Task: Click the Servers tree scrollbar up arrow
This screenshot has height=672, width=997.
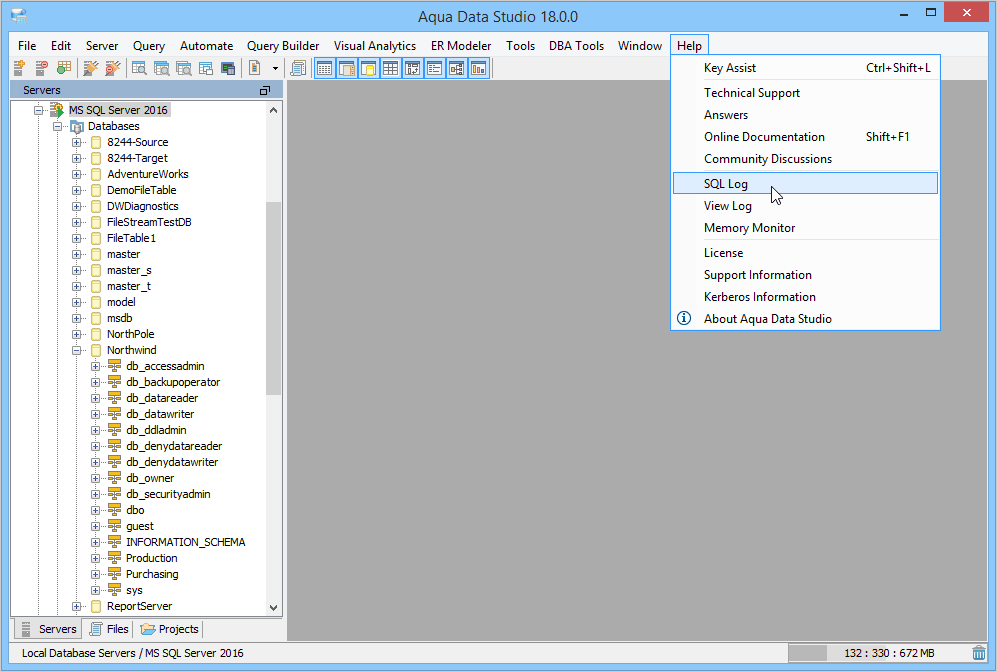Action: [x=273, y=110]
